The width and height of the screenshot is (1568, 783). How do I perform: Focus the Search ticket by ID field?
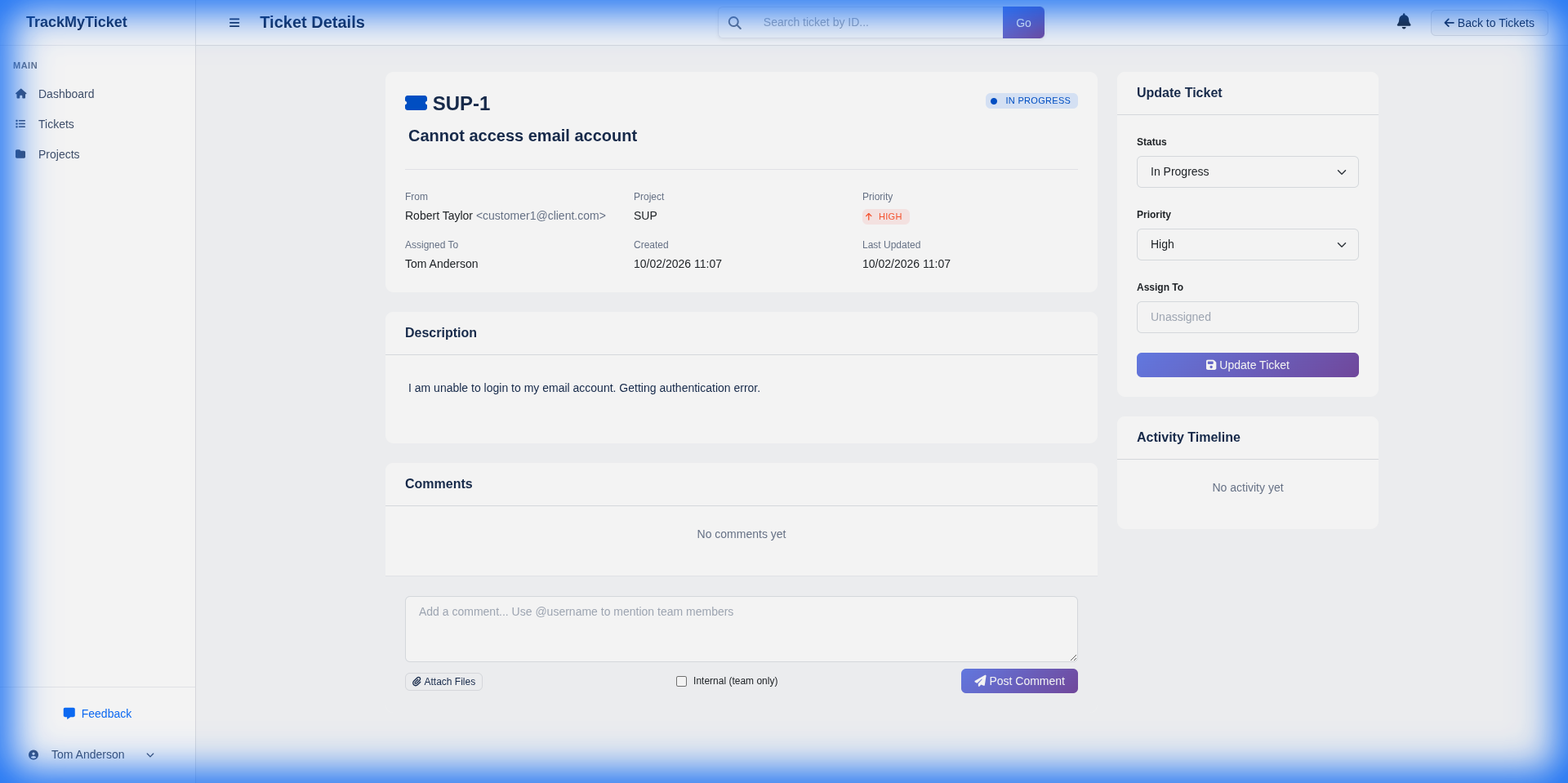click(877, 23)
